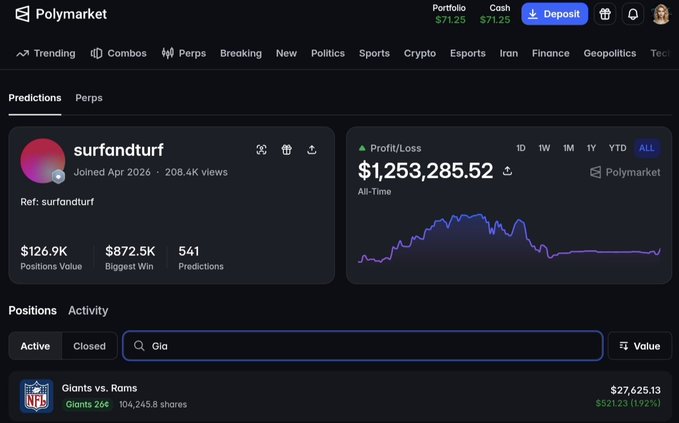679x423 pixels.
Task: Click the share icon next to profit amount
Action: coord(507,171)
